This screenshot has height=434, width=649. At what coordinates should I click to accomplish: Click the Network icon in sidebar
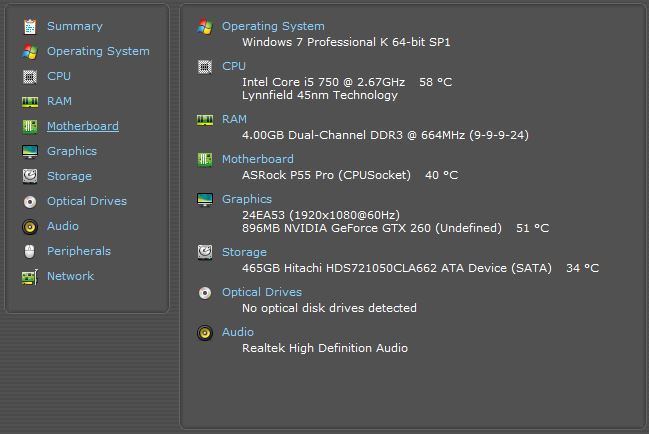(29, 276)
